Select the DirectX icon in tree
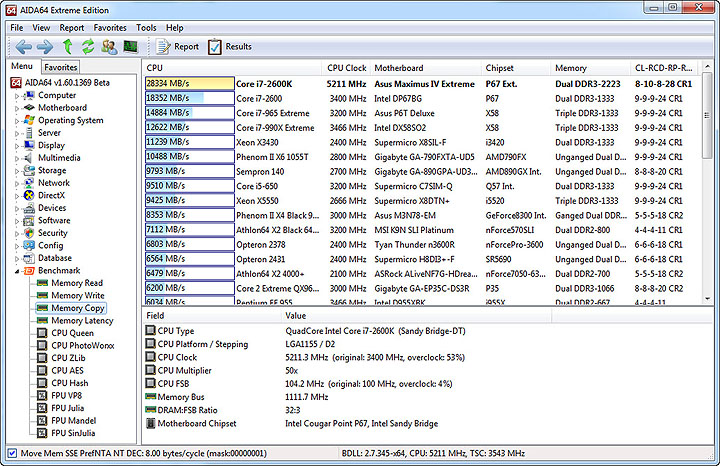 (29, 195)
